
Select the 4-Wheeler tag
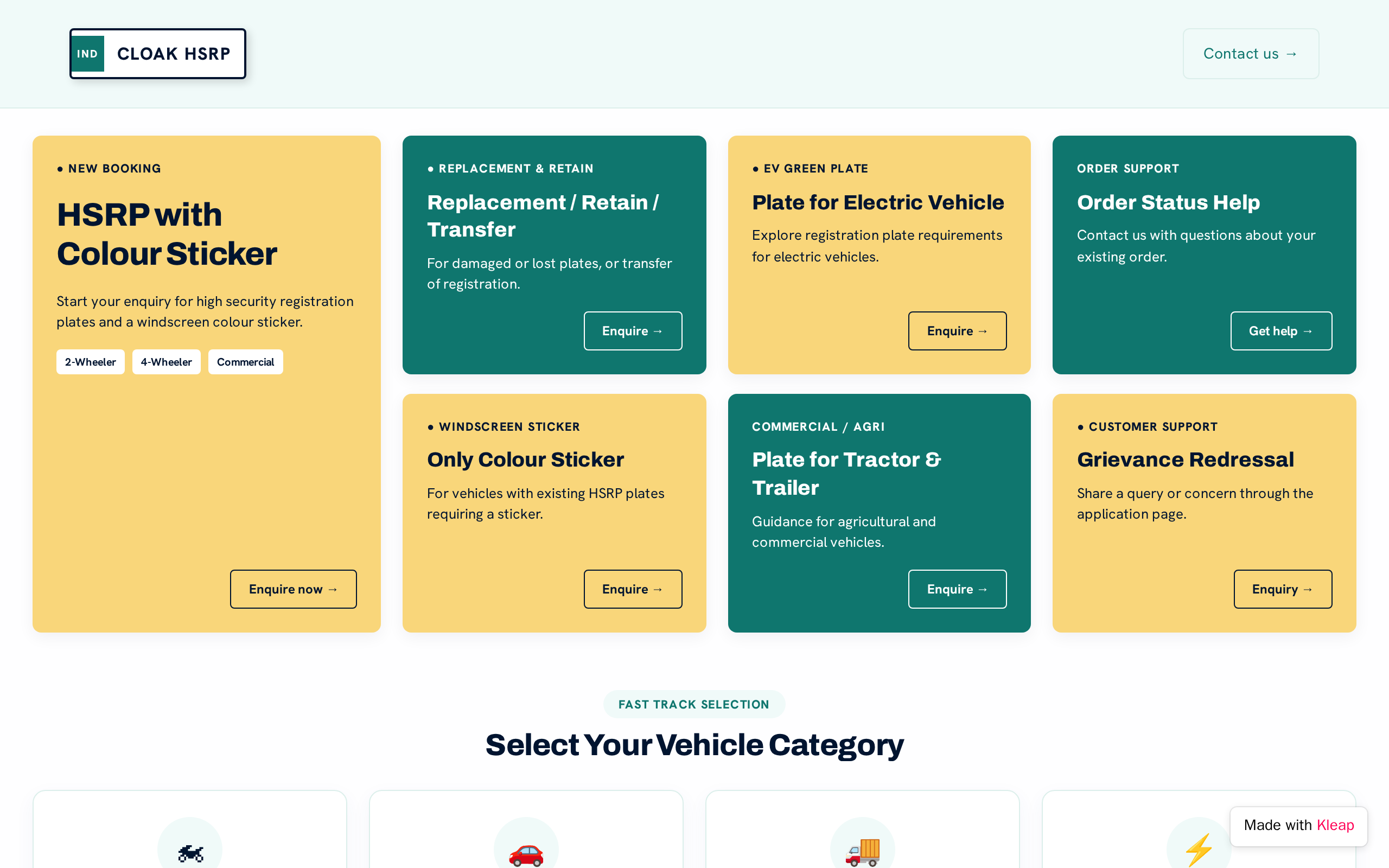pos(167,362)
